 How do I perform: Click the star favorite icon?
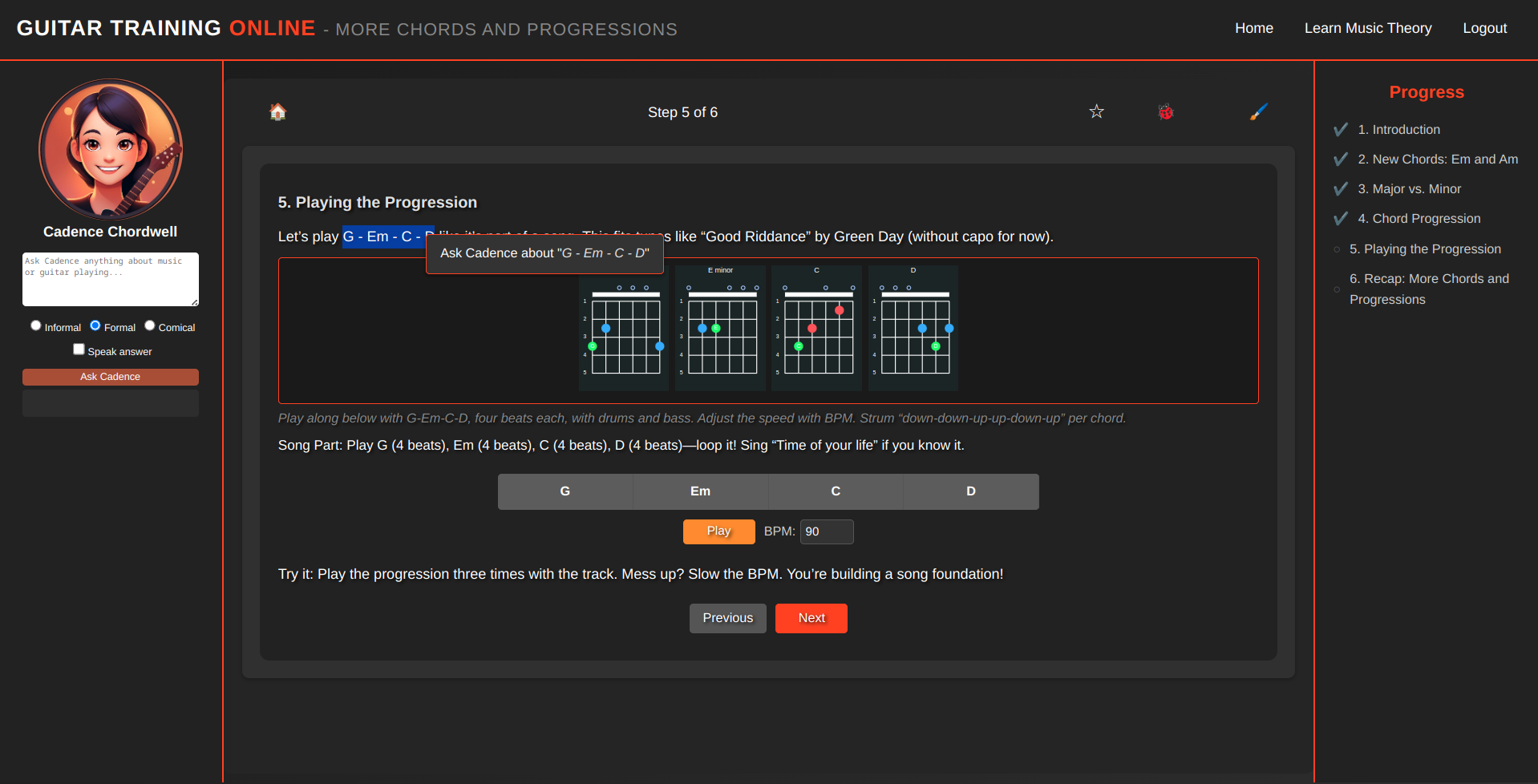coord(1096,112)
